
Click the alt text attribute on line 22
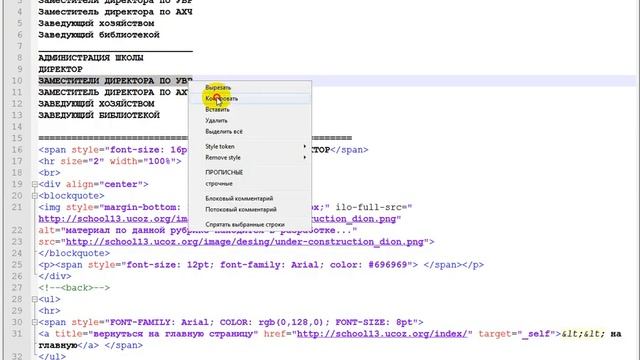click(x=198, y=230)
